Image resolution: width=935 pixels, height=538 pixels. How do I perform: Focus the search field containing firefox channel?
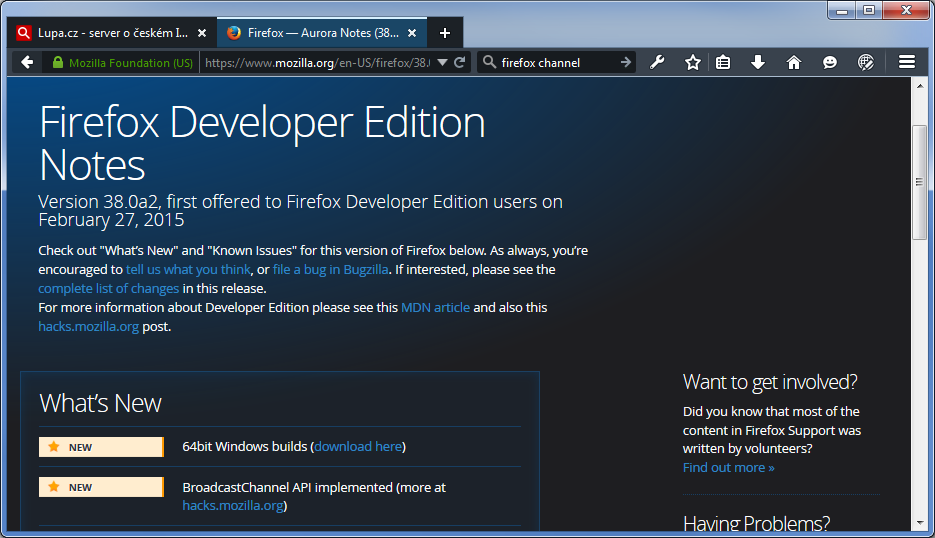(556, 62)
